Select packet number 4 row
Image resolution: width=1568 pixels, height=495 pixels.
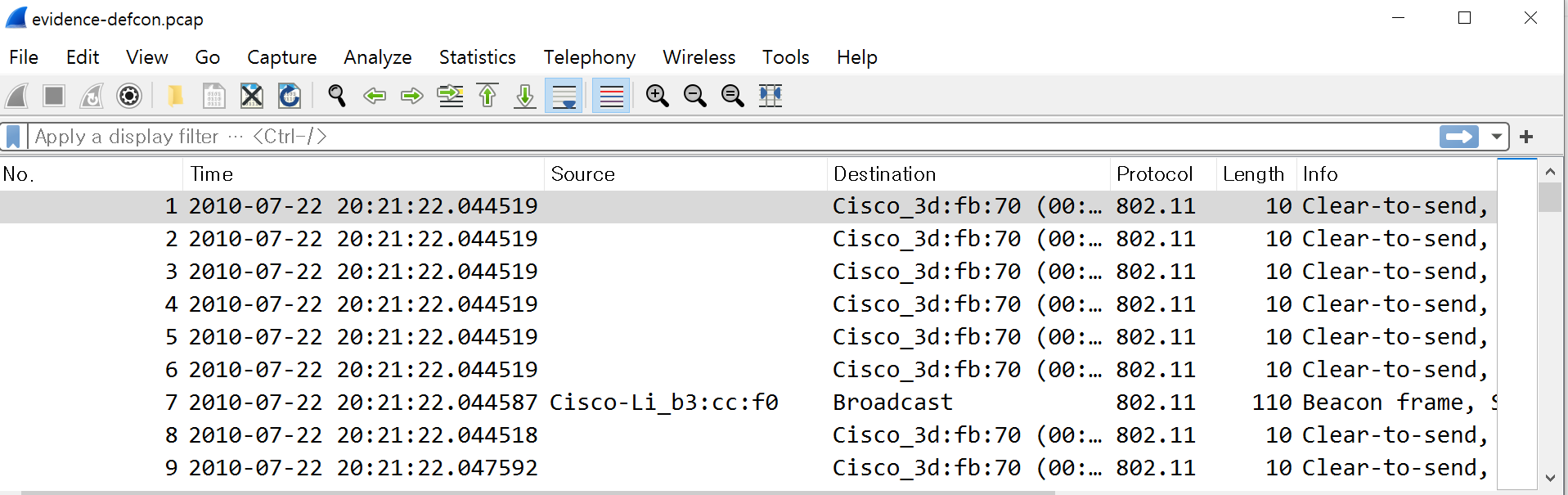748,304
